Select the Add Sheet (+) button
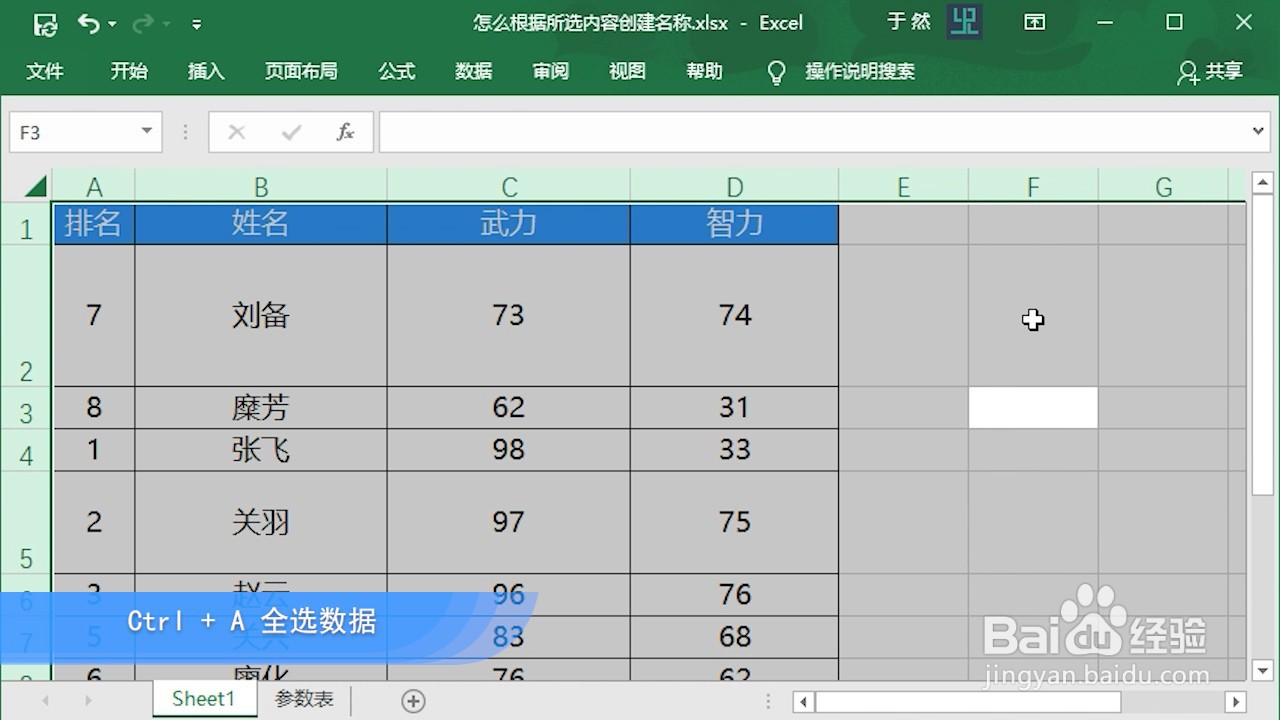The width and height of the screenshot is (1280, 720). click(413, 698)
